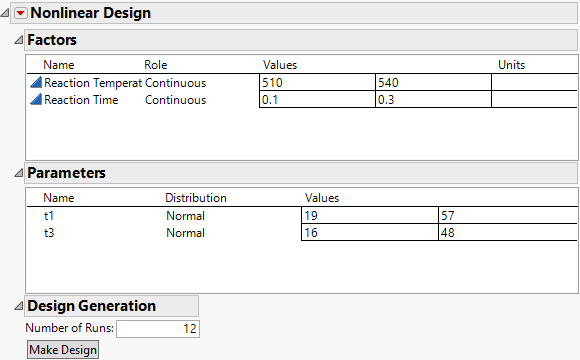The height and width of the screenshot is (360, 580).
Task: Edit the Number of Runs field
Action: click(x=158, y=329)
